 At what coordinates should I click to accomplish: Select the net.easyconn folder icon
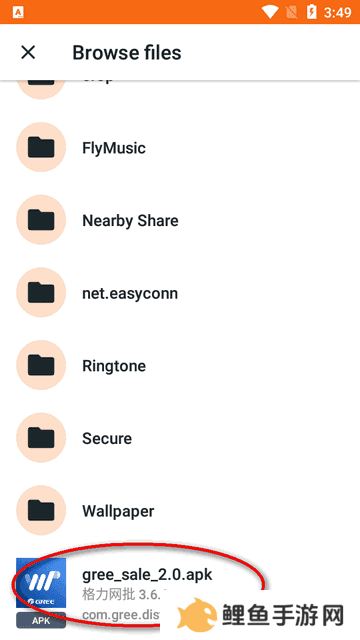pyautogui.click(x=41, y=293)
